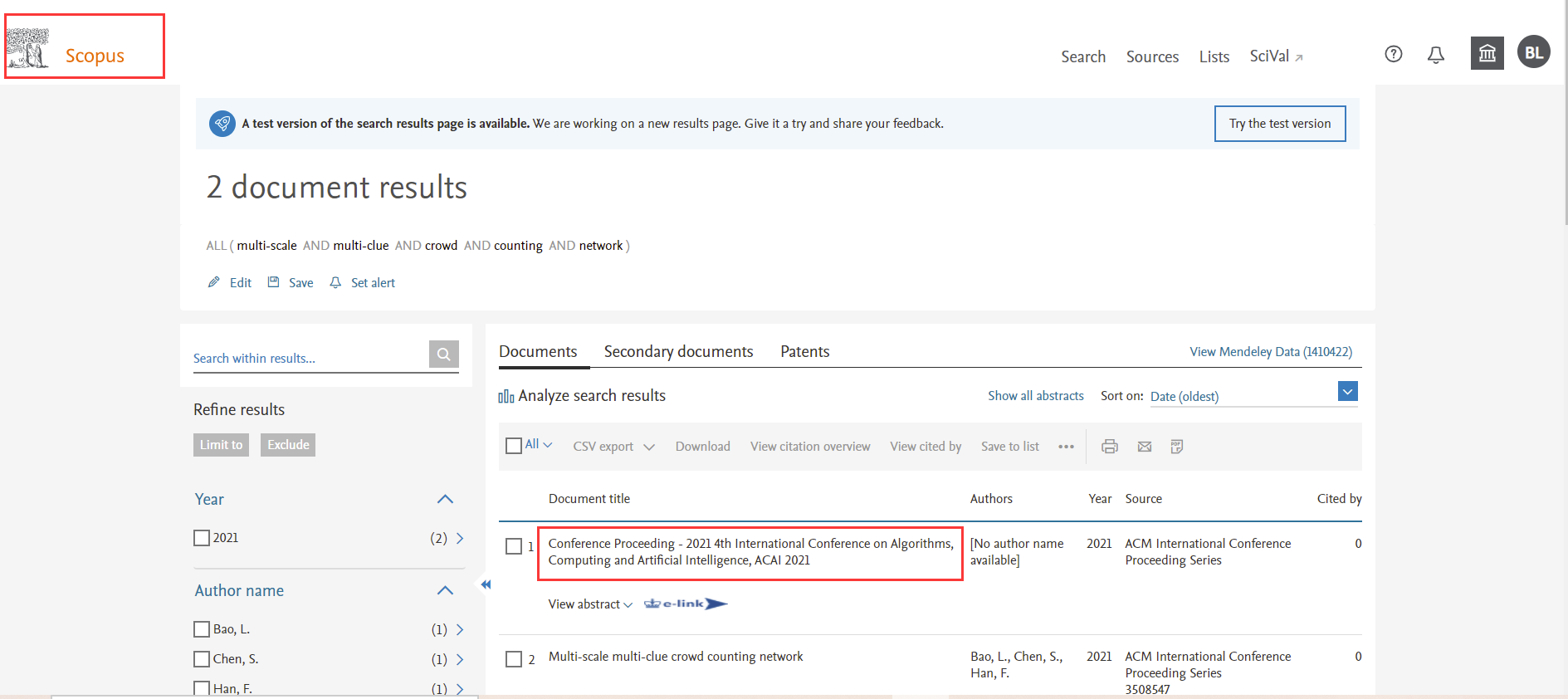Viewport: 1568px width, 699px height.
Task: Click the Limit to button
Action: coord(221,445)
